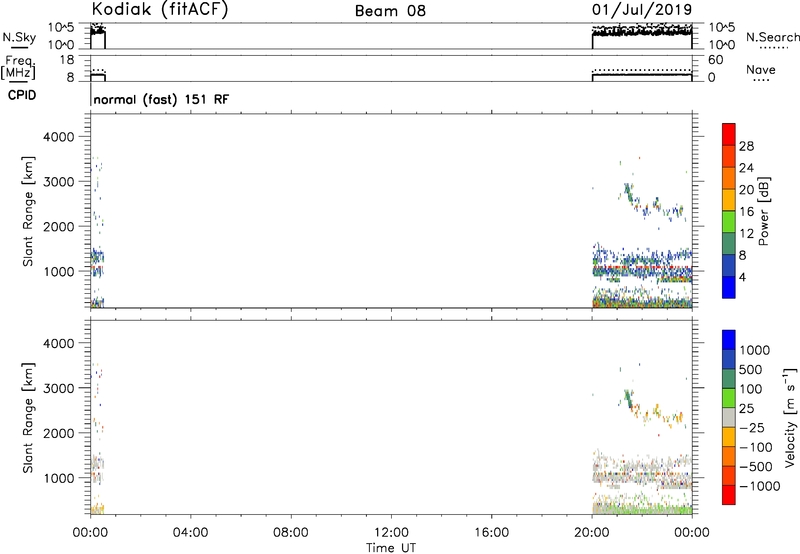Click the 'Nave' legend label
Viewport: 800px width, 554px height.
tap(761, 70)
